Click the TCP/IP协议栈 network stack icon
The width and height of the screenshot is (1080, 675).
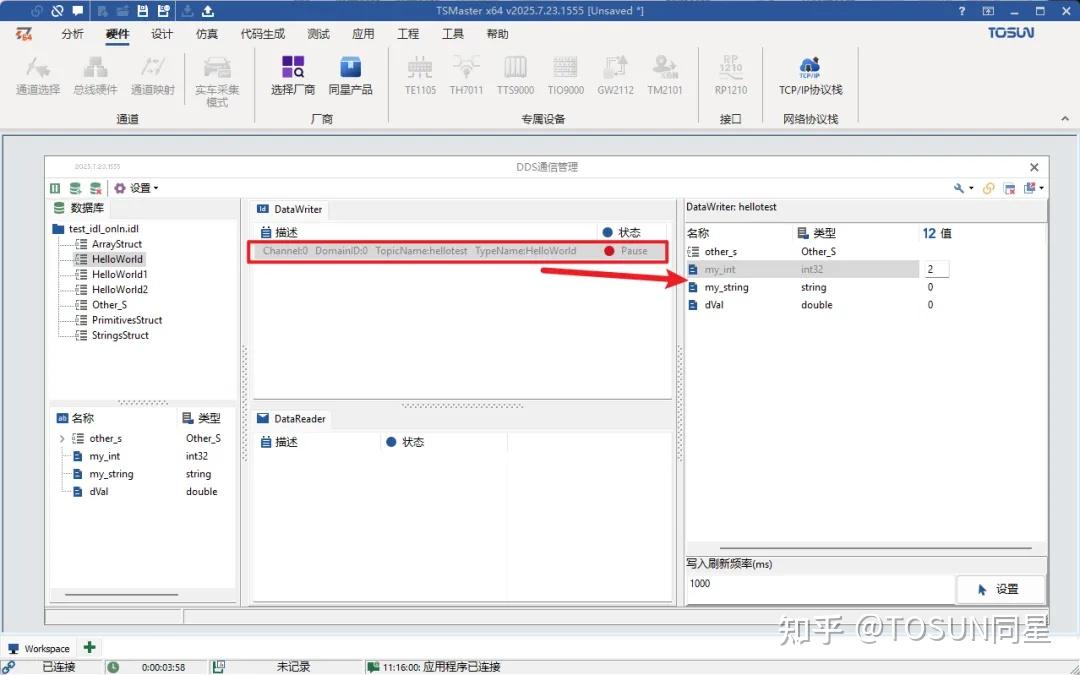[x=809, y=73]
